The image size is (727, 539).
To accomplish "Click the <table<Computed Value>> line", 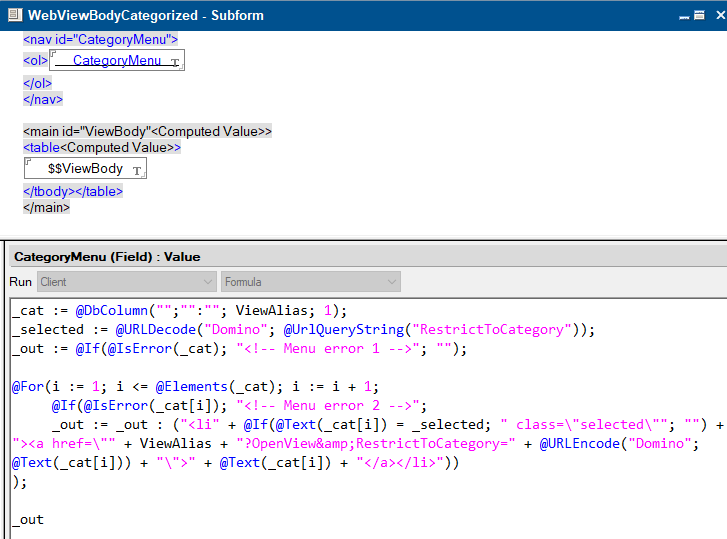I will pyautogui.click(x=102, y=147).
